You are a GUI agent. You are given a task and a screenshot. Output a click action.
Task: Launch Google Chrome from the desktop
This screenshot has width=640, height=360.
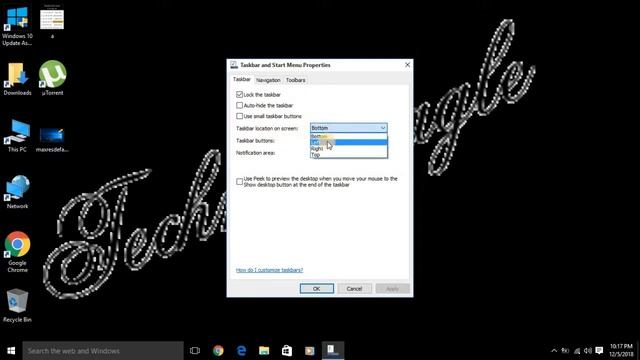tap(17, 252)
